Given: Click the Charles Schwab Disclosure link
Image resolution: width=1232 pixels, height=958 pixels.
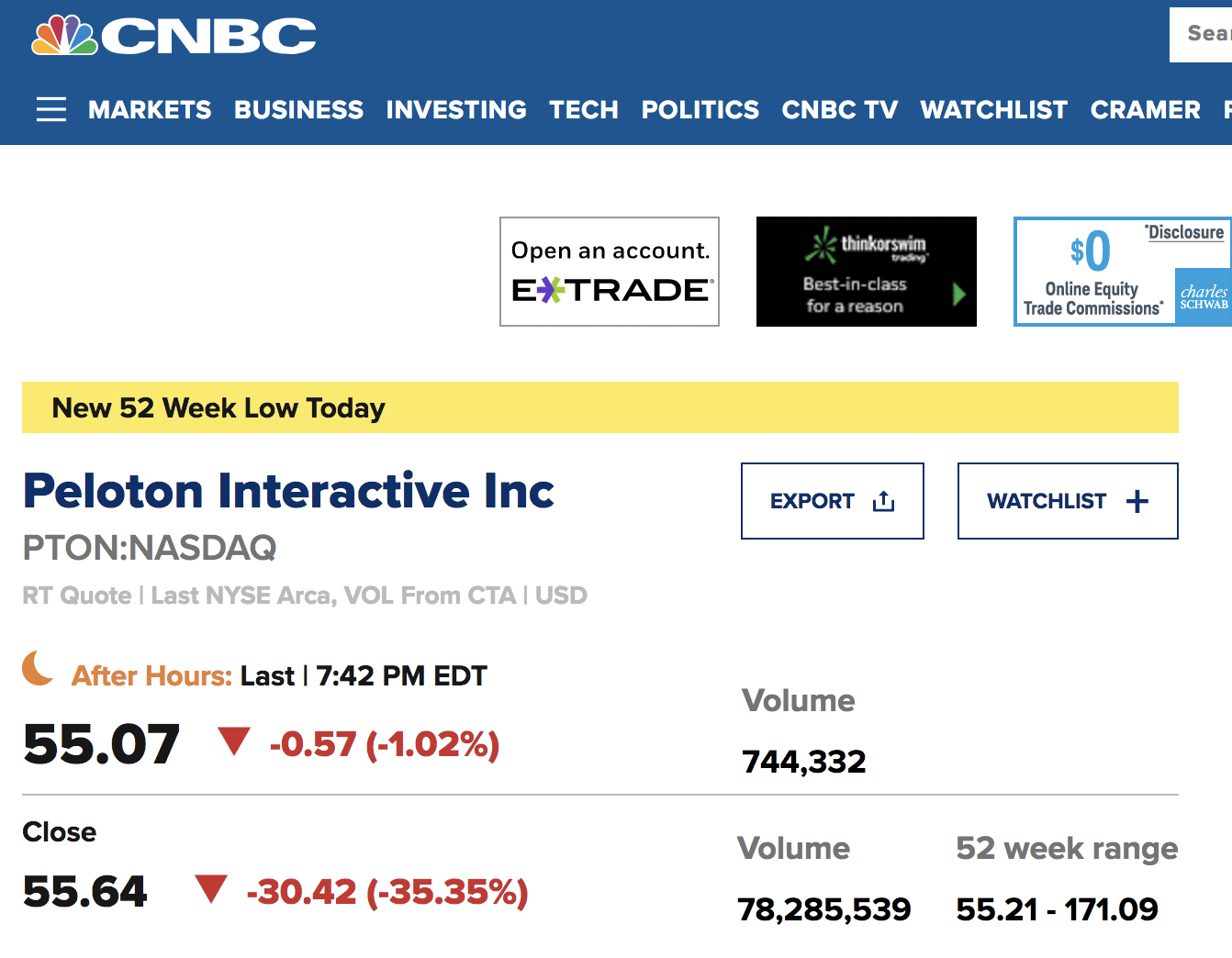Looking at the screenshot, I should point(1186,232).
